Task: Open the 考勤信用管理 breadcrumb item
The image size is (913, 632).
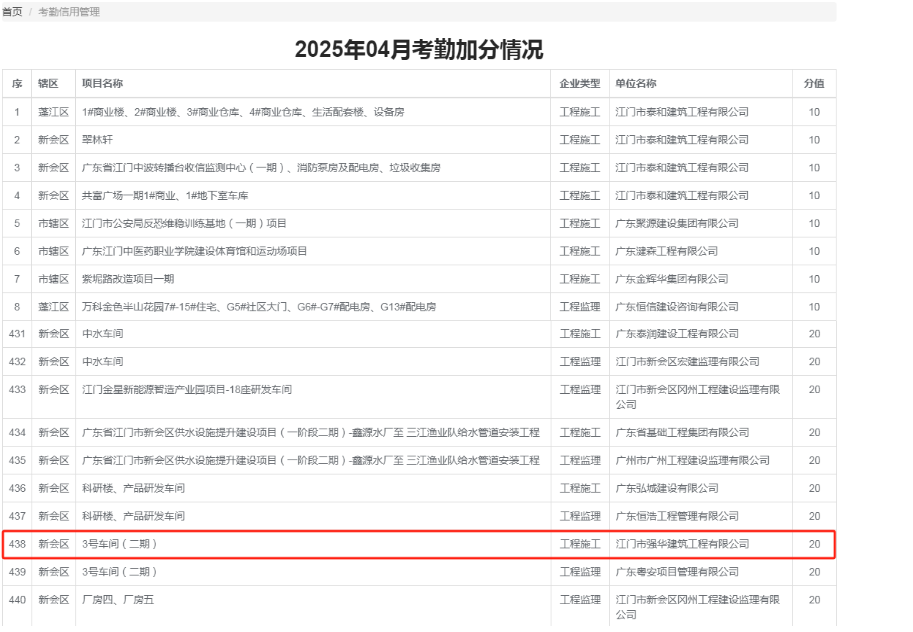Action: click(69, 12)
